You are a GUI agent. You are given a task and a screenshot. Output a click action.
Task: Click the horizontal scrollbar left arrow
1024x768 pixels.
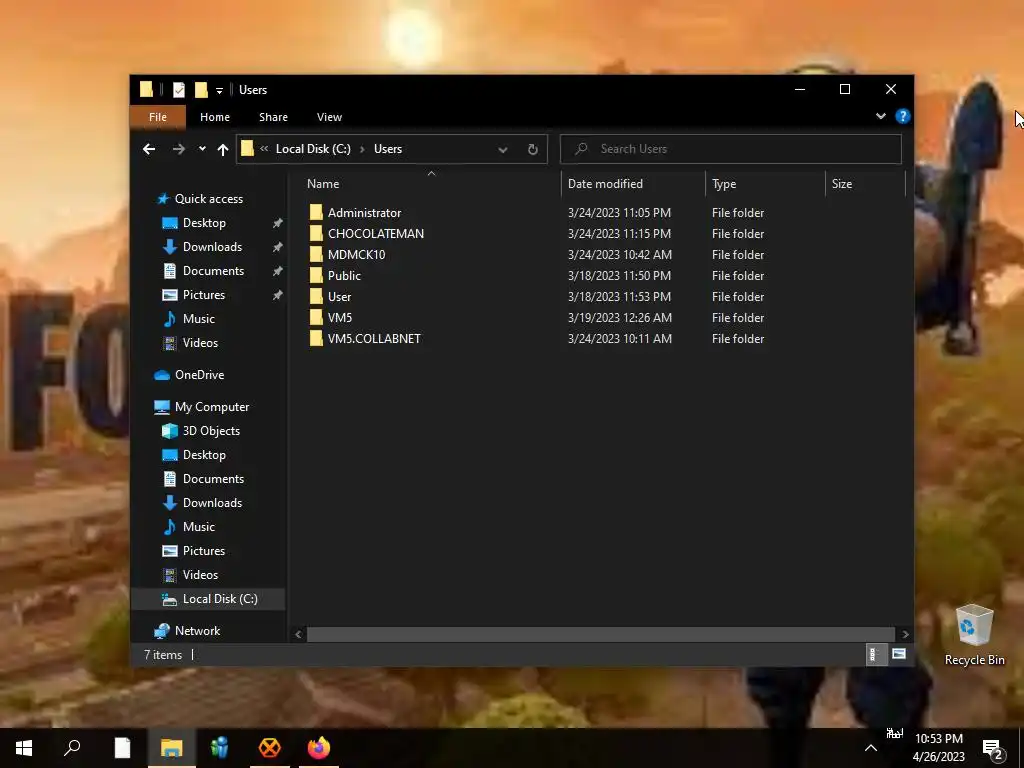pyautogui.click(x=298, y=634)
